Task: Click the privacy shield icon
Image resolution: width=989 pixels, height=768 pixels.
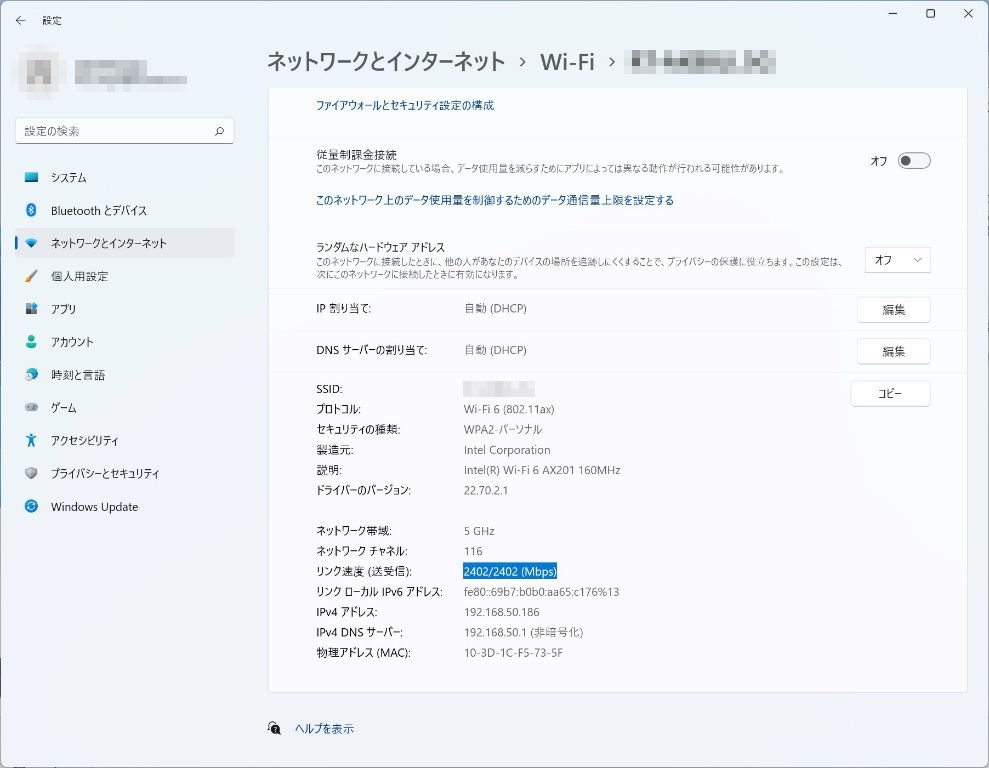Action: (x=31, y=473)
